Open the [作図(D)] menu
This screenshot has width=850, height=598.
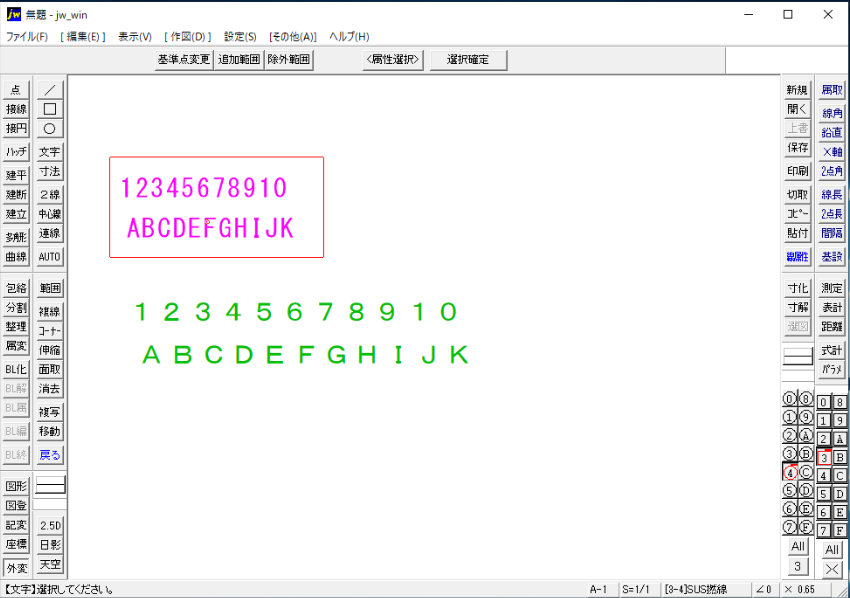pyautogui.click(x=188, y=36)
